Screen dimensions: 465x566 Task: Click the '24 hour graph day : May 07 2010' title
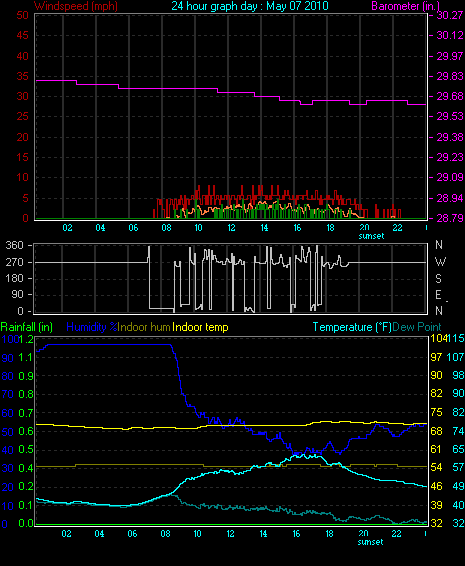click(250, 6)
